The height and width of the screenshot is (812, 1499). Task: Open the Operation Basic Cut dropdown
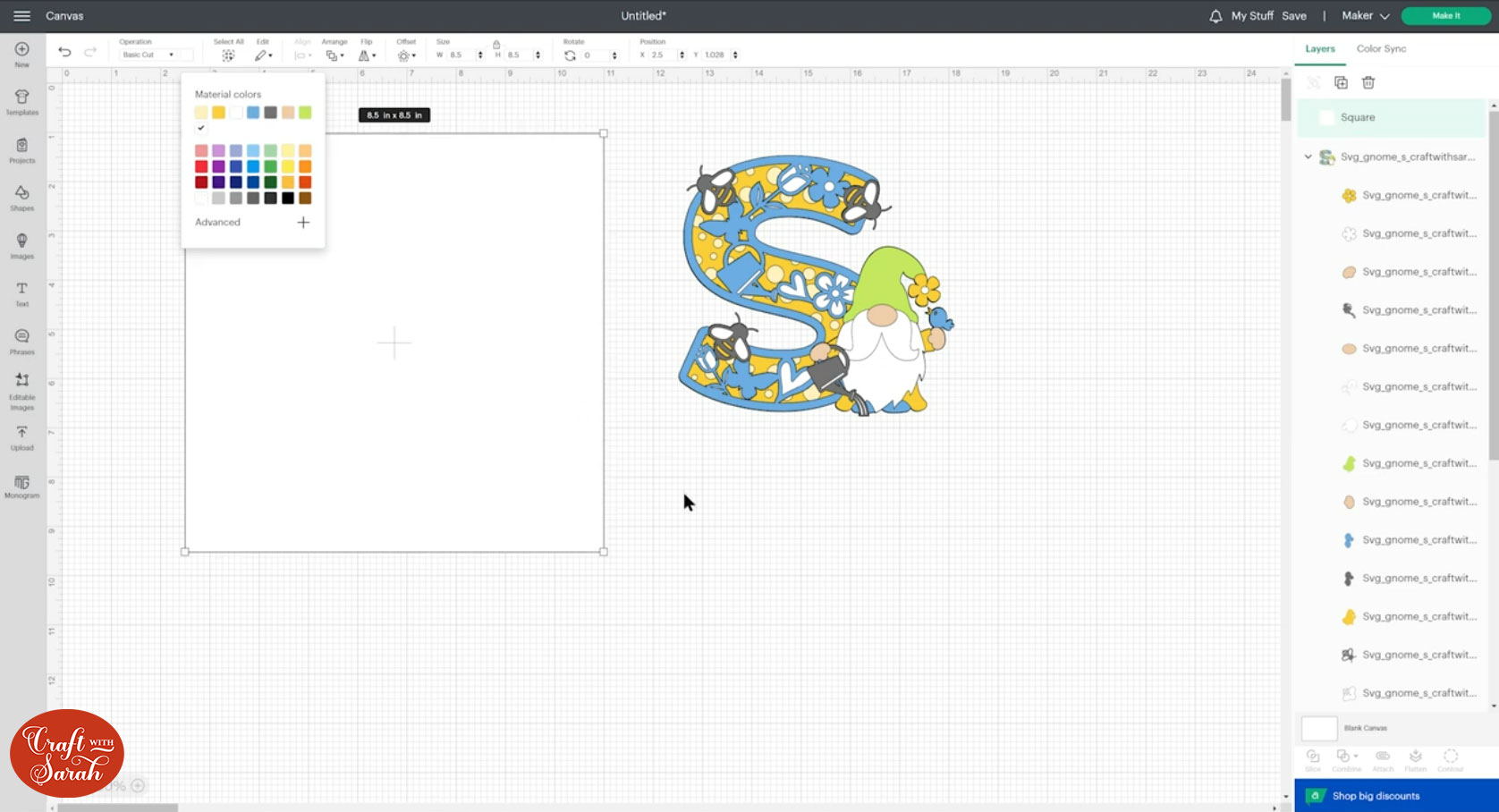point(148,55)
